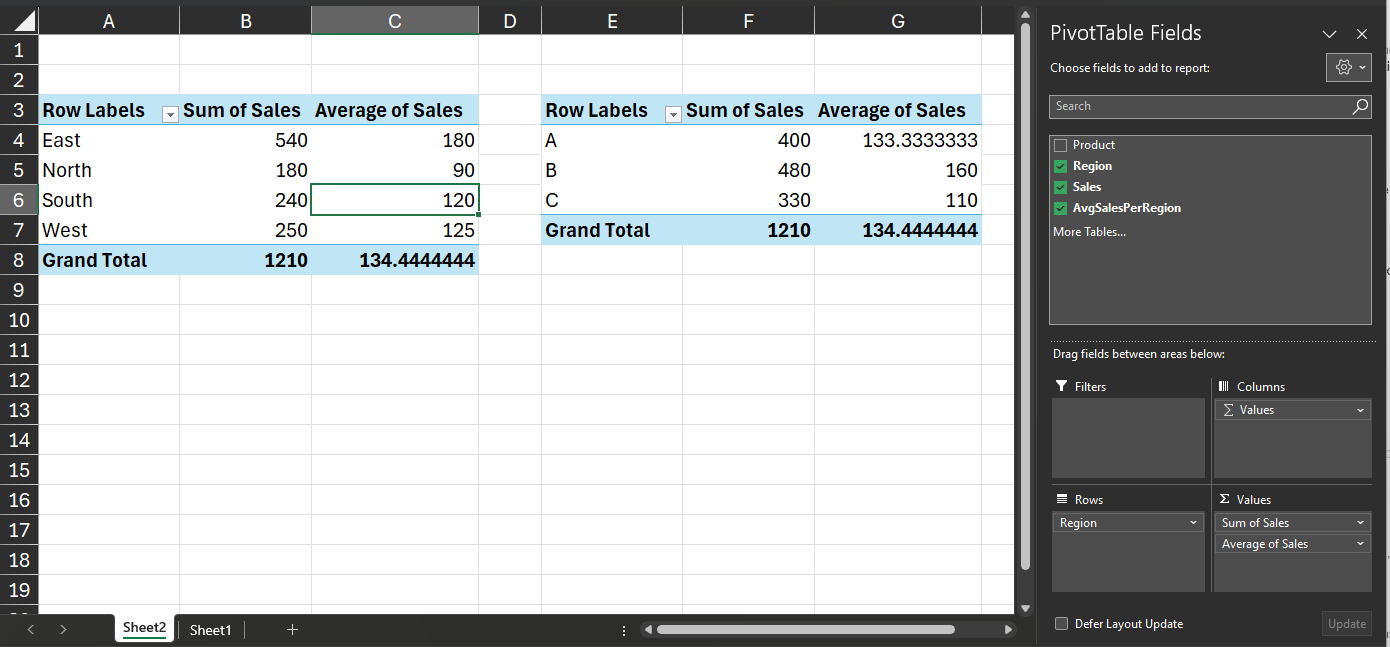Click the search magnifier icon in field list
This screenshot has height=647, width=1390.
point(1360,106)
